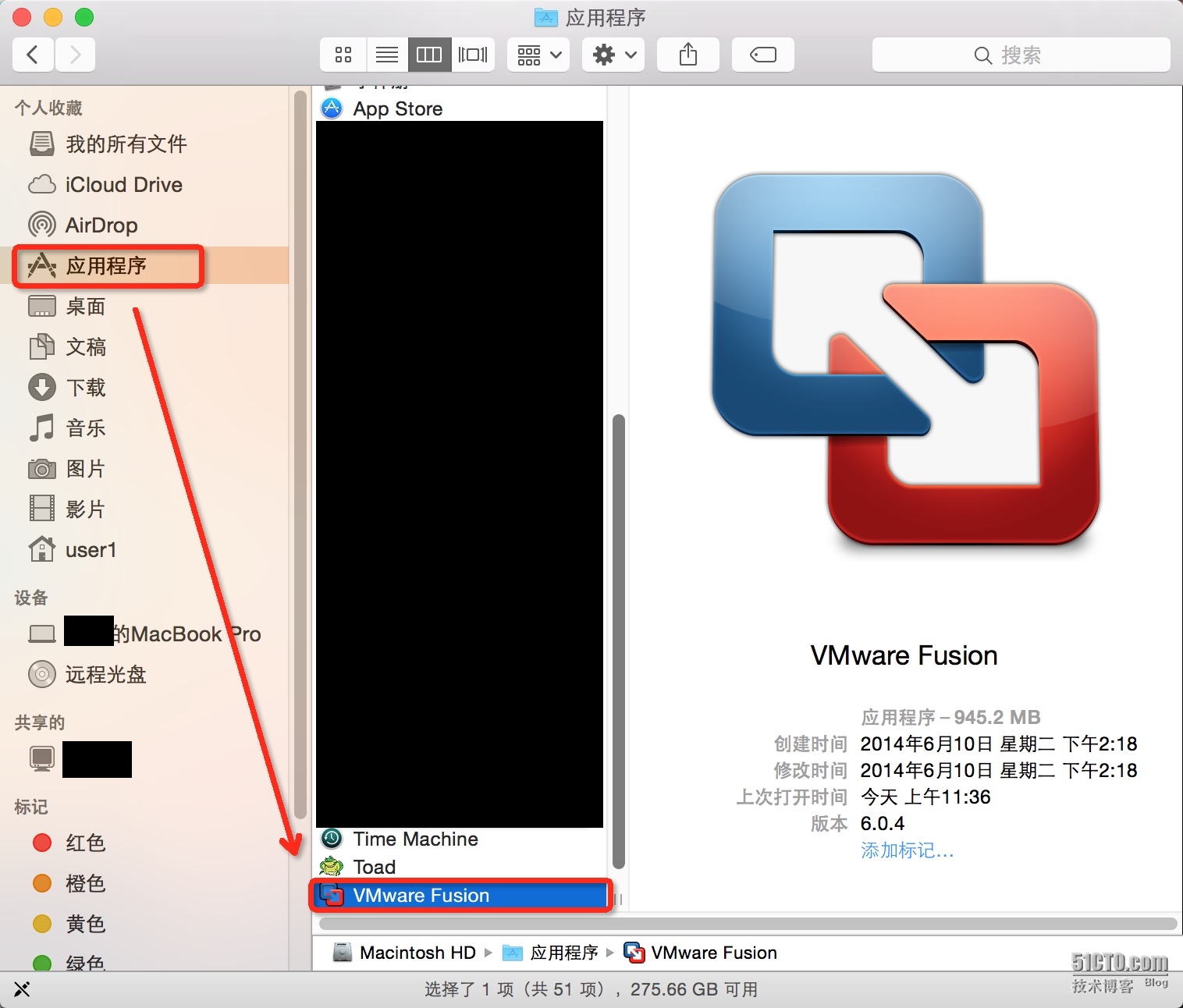Click the window title 应用程序 folder icon
The image size is (1183, 1008).
click(x=545, y=17)
